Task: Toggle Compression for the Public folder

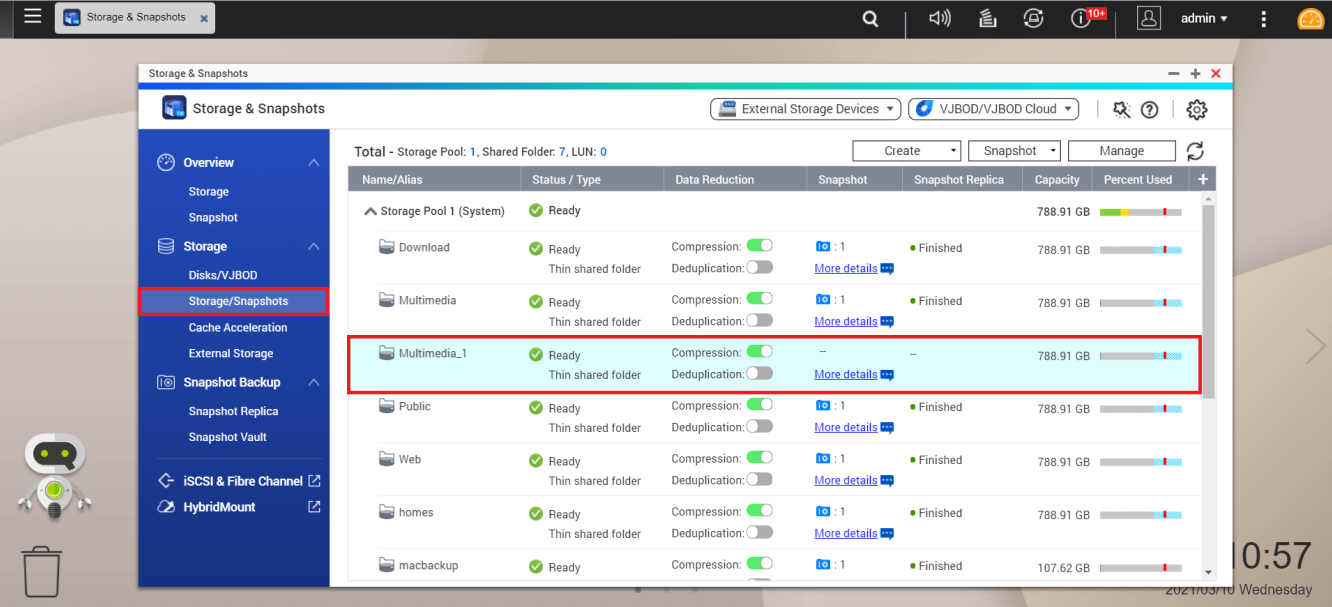Action: coord(759,405)
